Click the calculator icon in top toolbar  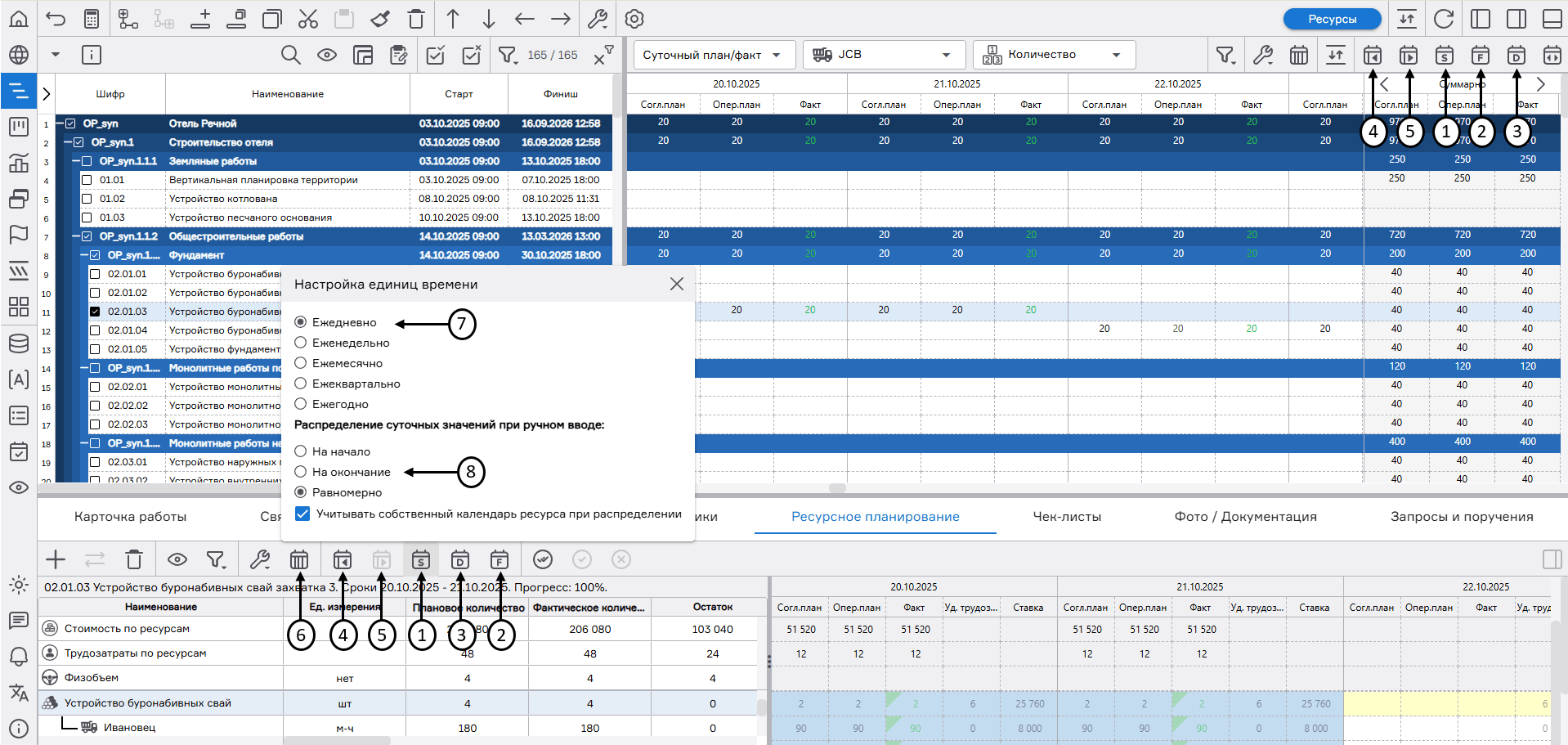click(92, 19)
